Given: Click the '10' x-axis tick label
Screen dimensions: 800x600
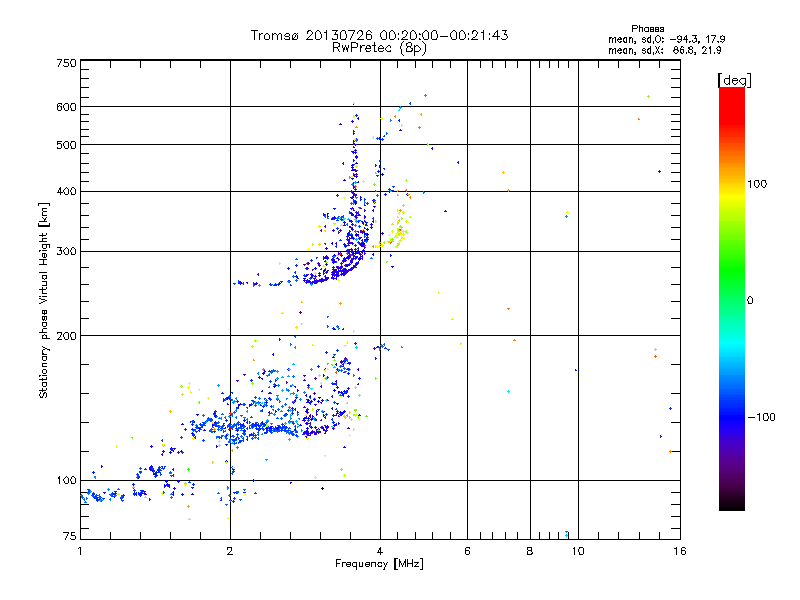Looking at the screenshot, I should pyautogui.click(x=578, y=551).
